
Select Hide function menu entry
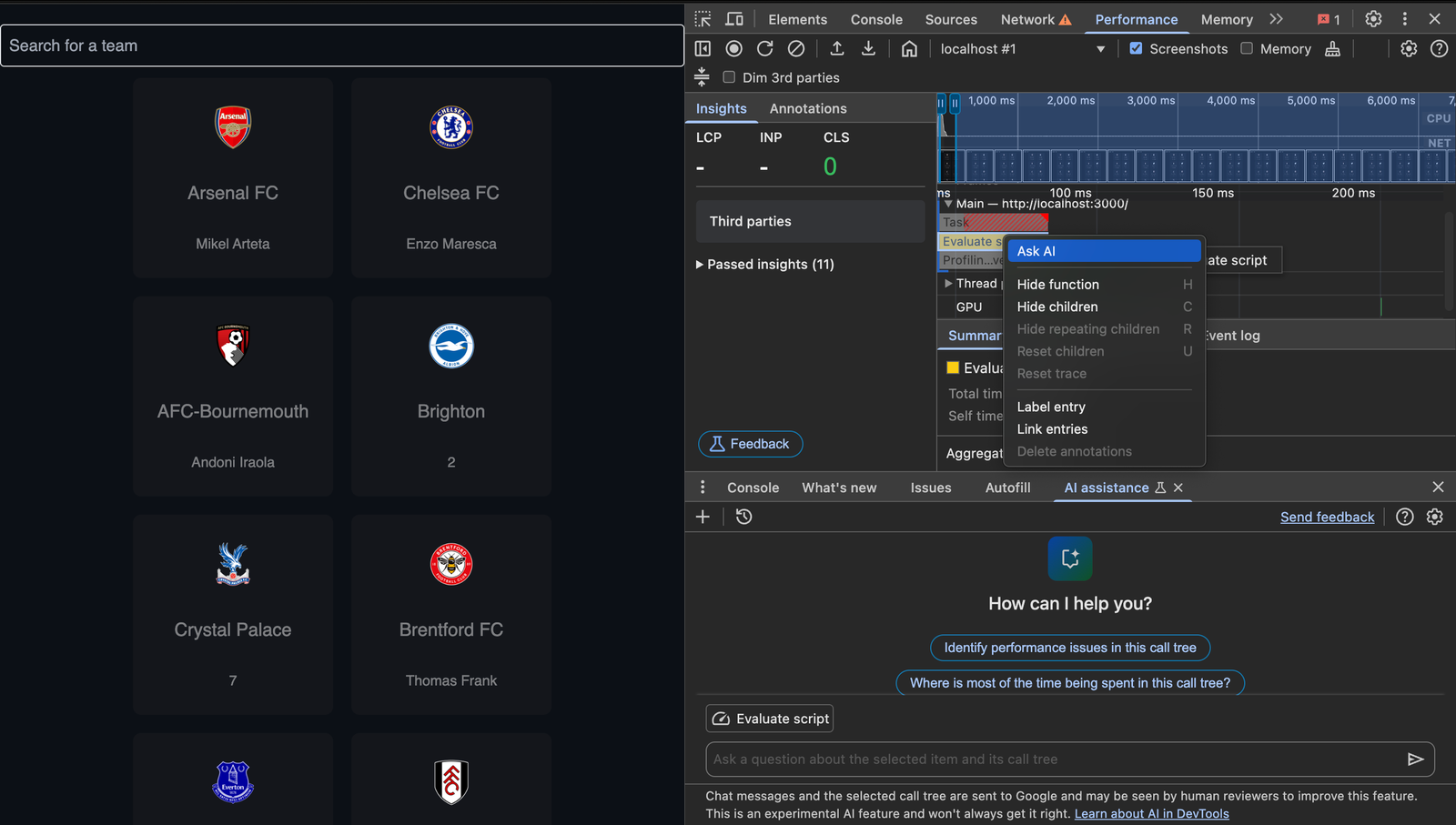(x=1104, y=285)
